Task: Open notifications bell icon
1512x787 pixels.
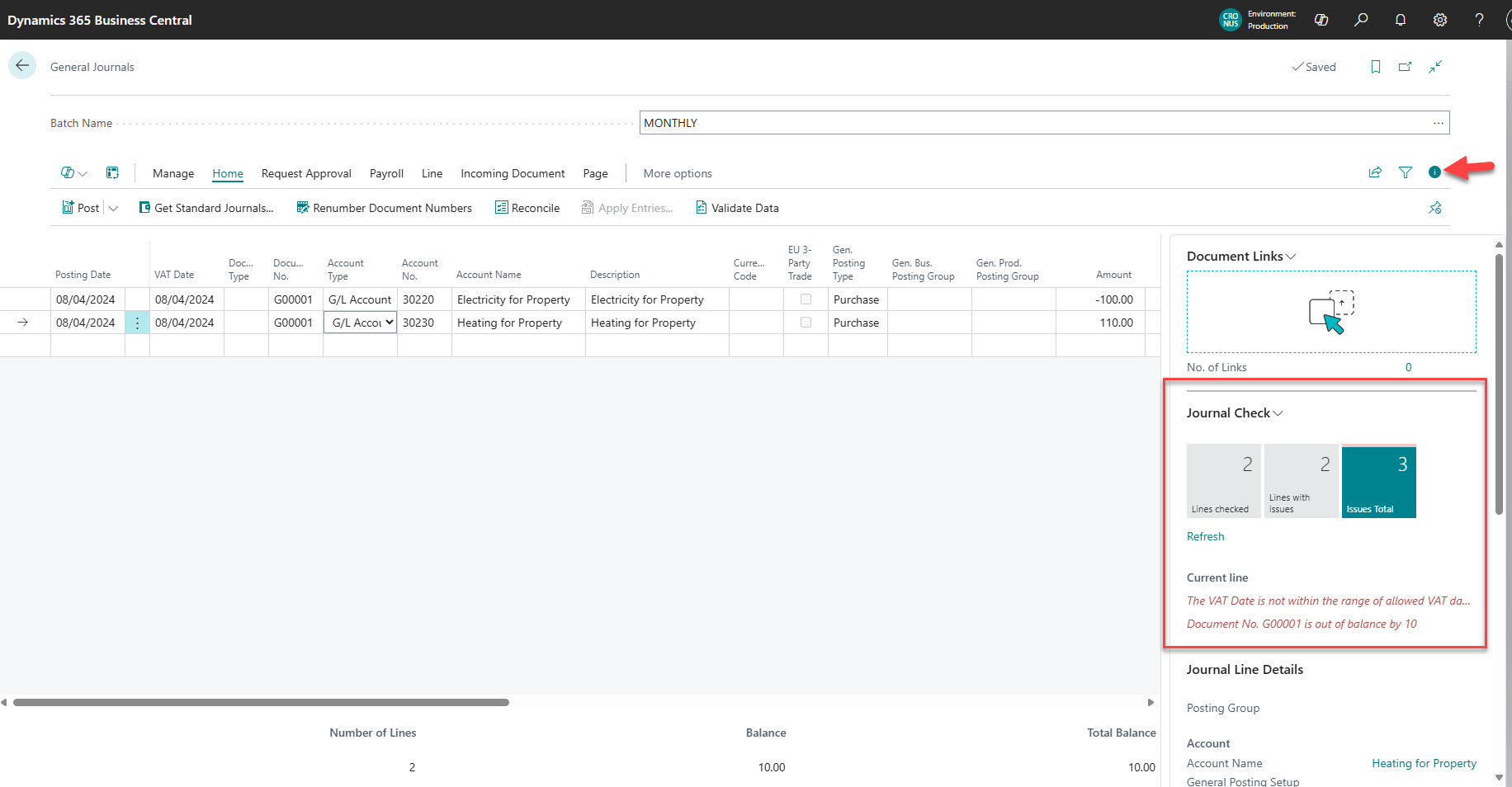Action: click(1401, 20)
